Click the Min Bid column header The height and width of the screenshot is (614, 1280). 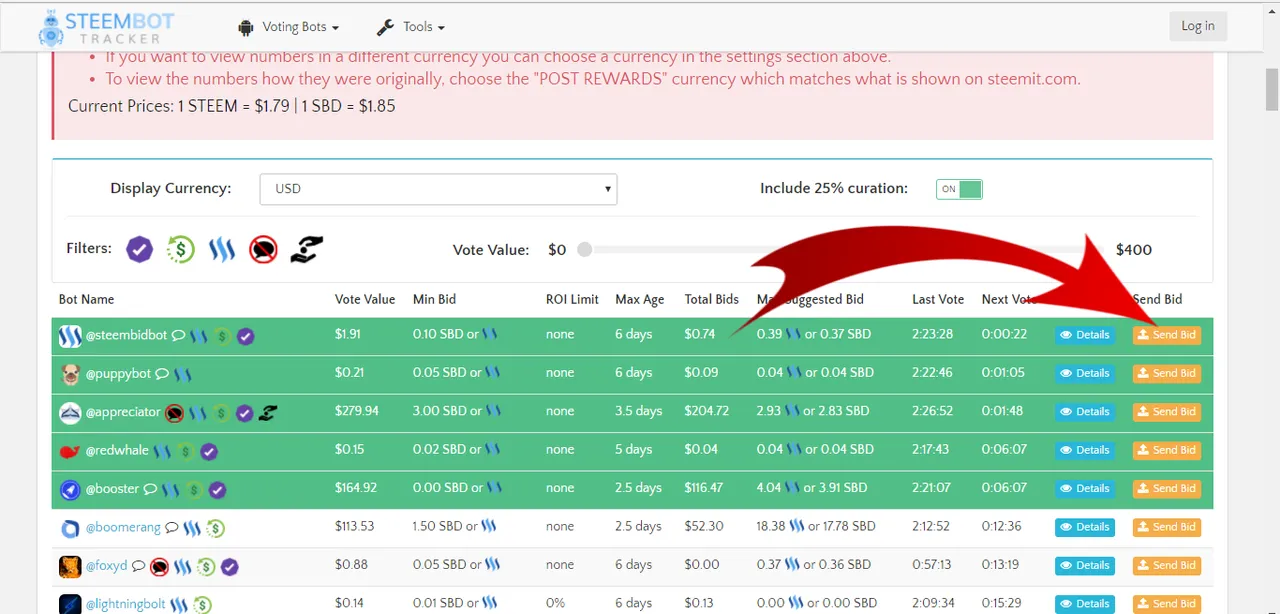click(434, 299)
